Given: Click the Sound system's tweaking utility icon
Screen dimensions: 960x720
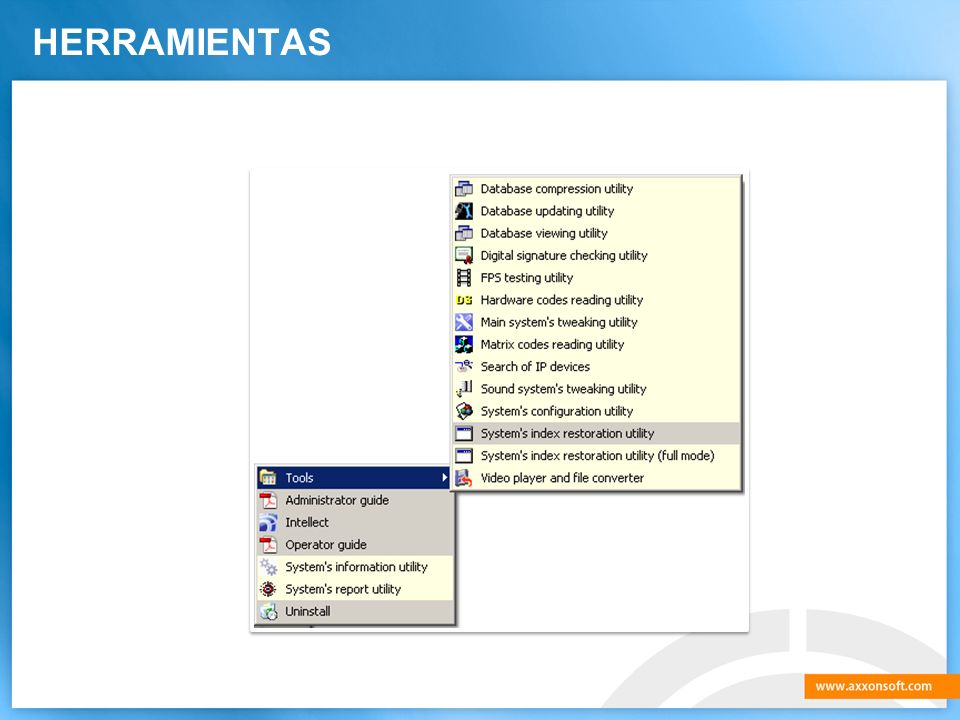Looking at the screenshot, I should (x=464, y=389).
